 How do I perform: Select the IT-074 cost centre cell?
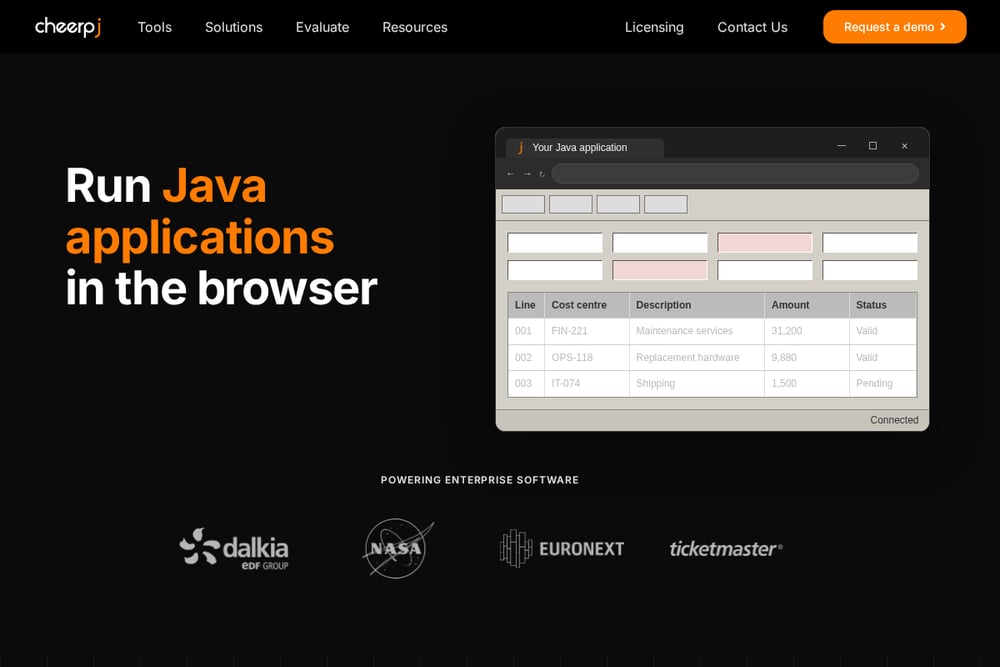tap(587, 384)
